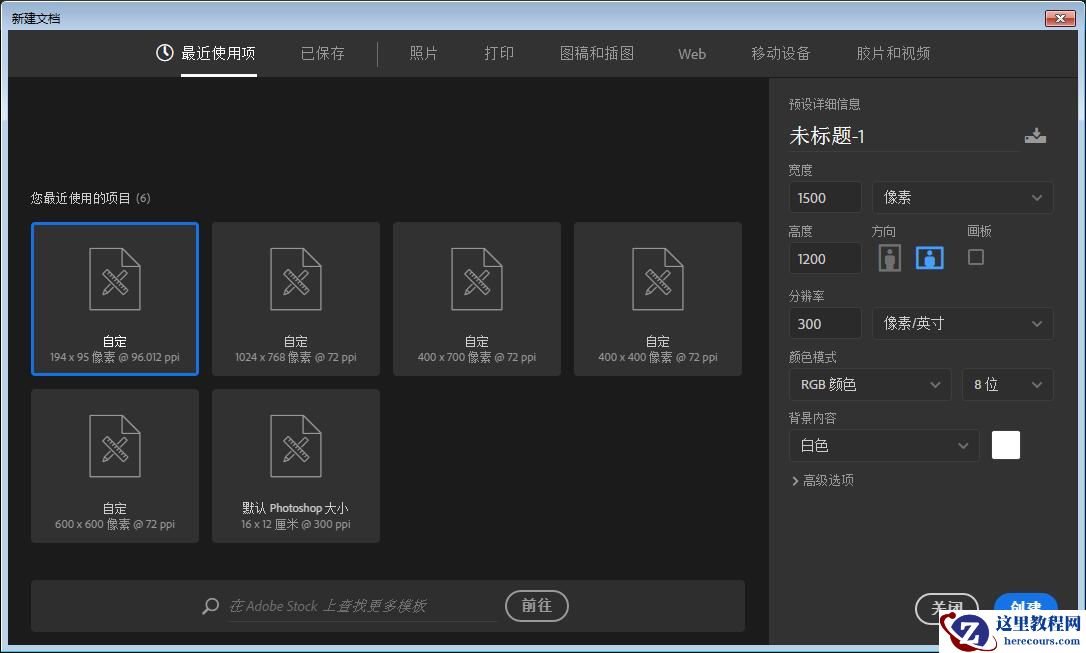Select the 默认 Photoshop 大小 preset

coord(296,466)
